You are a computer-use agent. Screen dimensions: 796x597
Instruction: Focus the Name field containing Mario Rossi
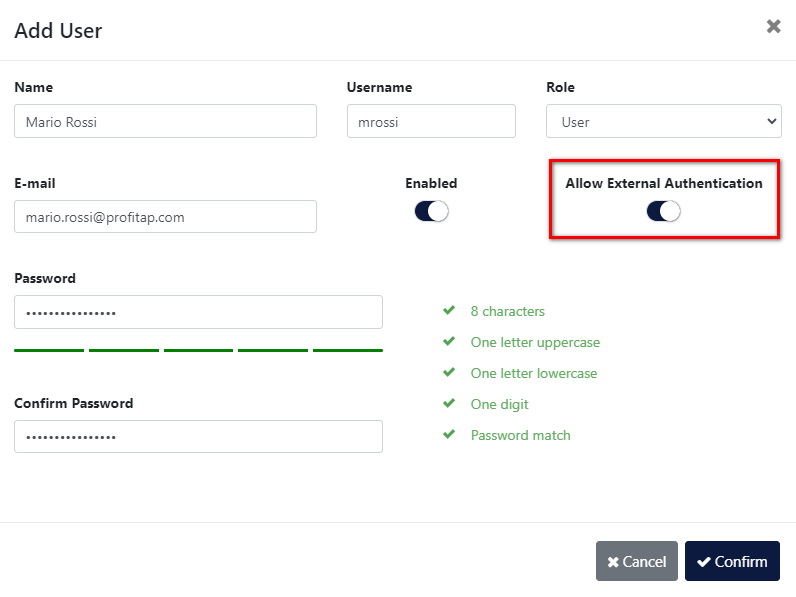tap(165, 121)
